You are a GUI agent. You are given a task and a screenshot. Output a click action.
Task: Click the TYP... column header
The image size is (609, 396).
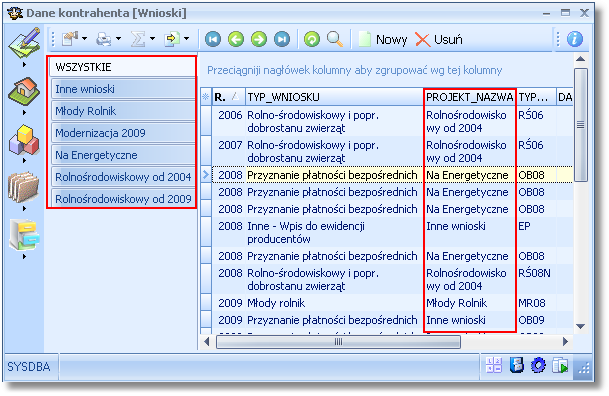point(536,97)
